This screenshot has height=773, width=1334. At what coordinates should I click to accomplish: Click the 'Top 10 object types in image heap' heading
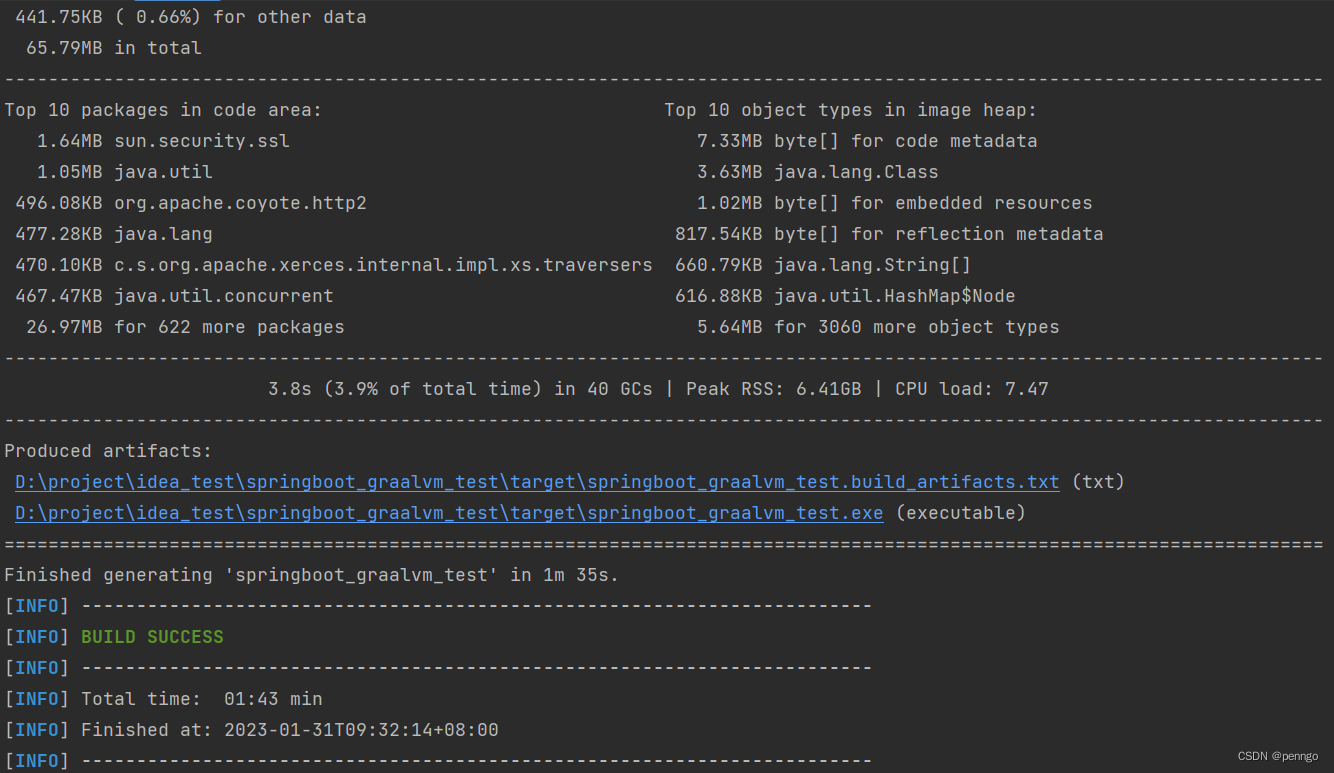point(851,110)
